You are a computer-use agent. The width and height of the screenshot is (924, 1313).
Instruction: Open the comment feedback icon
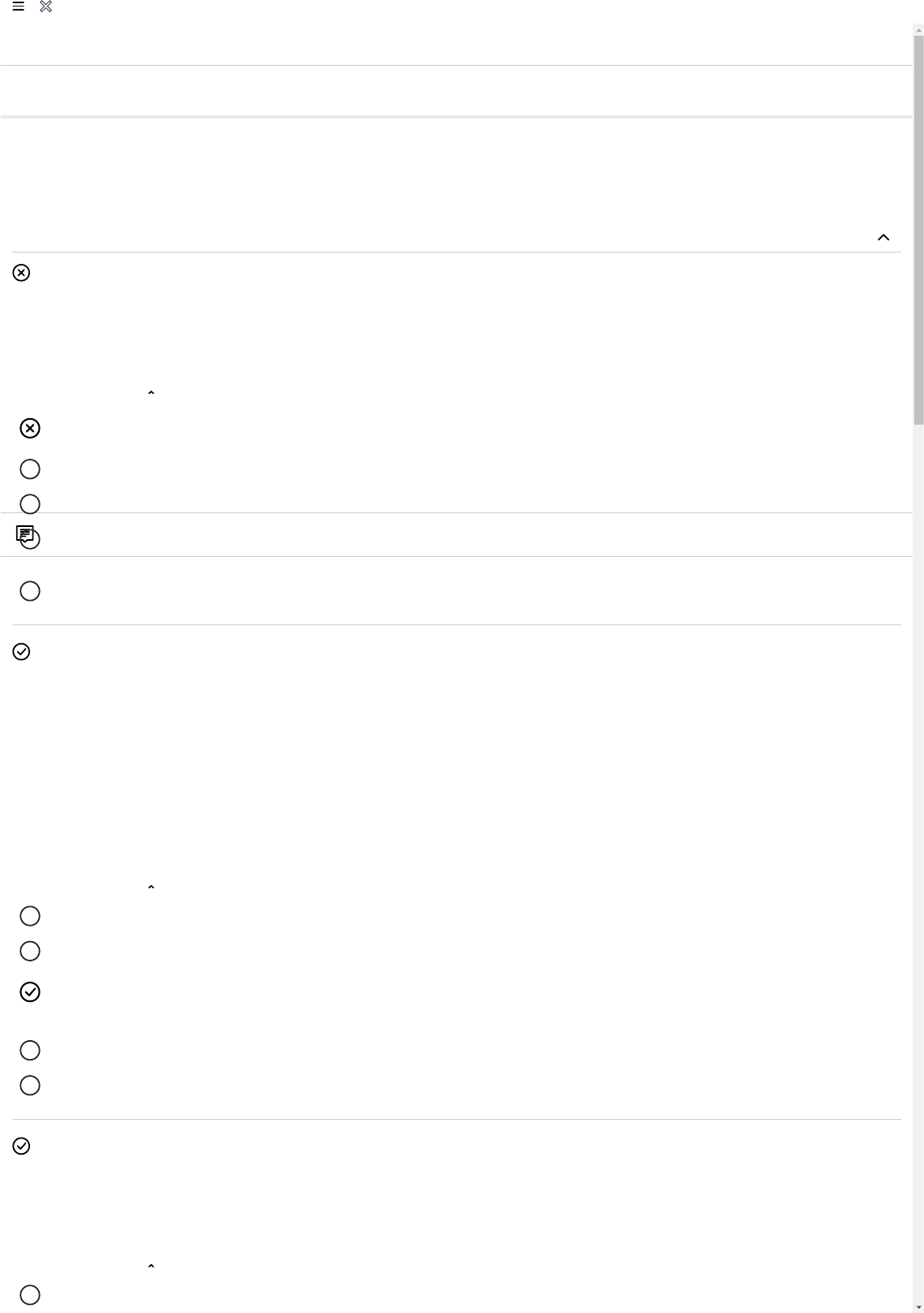point(25,534)
